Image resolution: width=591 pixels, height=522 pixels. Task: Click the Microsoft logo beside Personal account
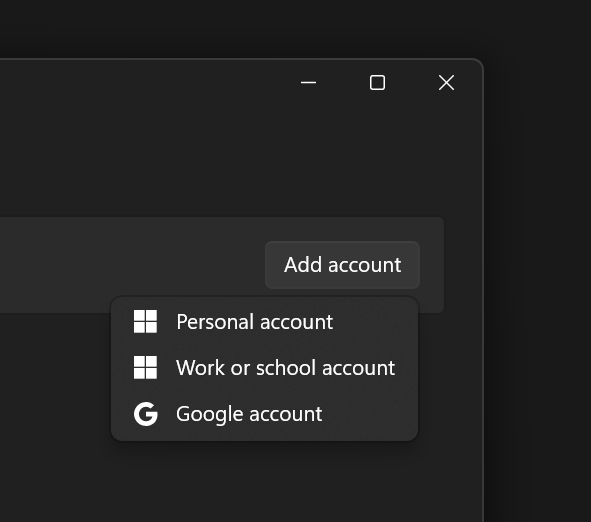coord(145,321)
